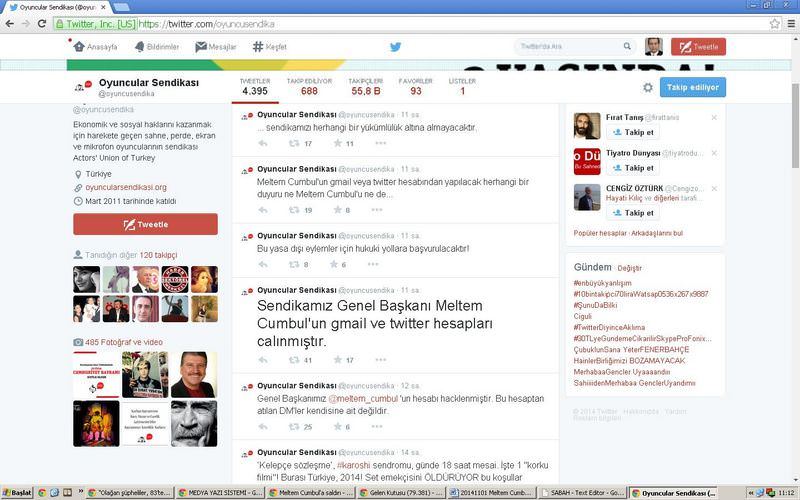
Task: Follow Fırat Tanış with Takip et
Action: tap(633, 132)
